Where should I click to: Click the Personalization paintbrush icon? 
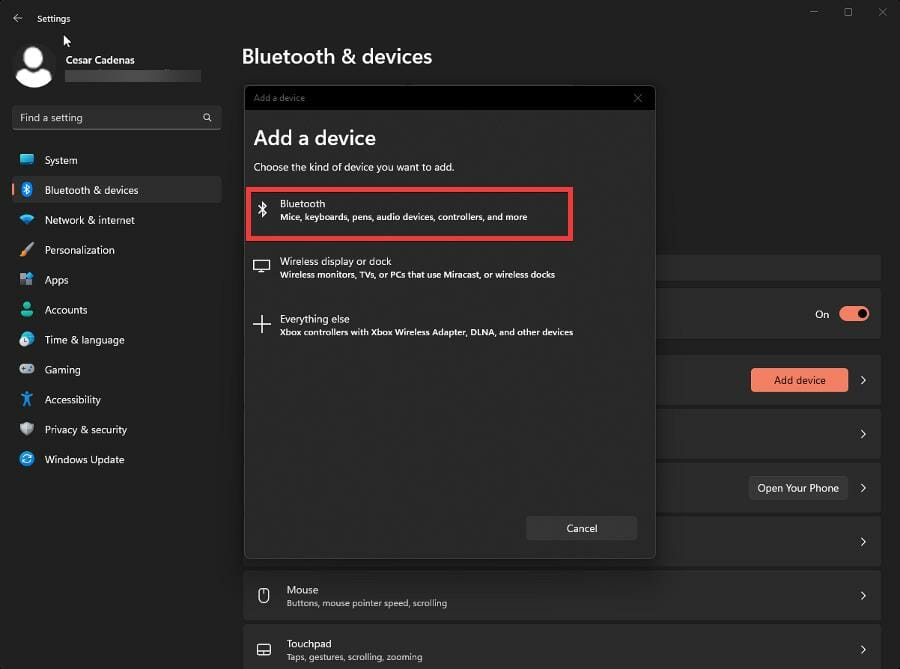click(x=26, y=250)
